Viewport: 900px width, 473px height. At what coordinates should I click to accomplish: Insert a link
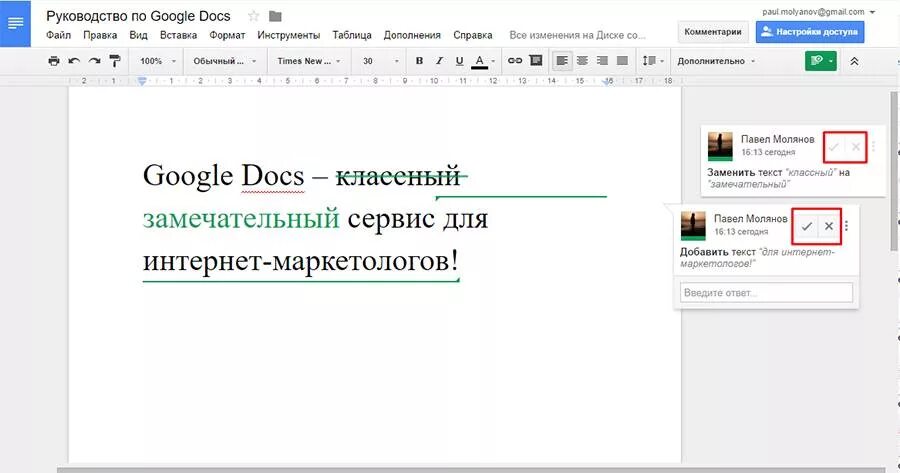coord(515,61)
